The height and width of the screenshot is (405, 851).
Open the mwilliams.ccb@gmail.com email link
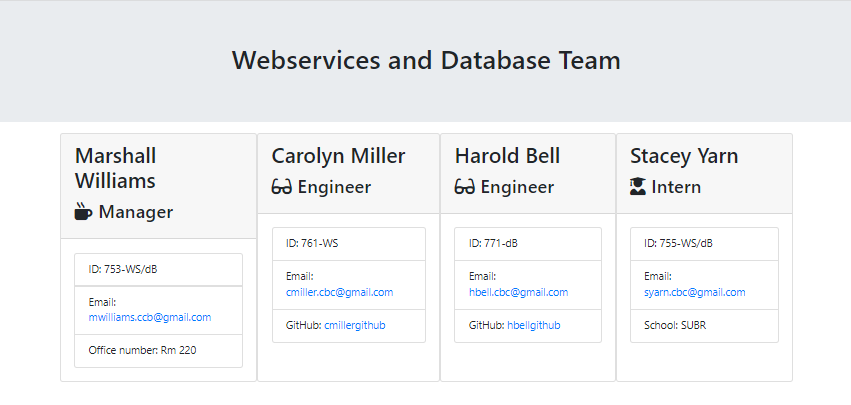[150, 317]
